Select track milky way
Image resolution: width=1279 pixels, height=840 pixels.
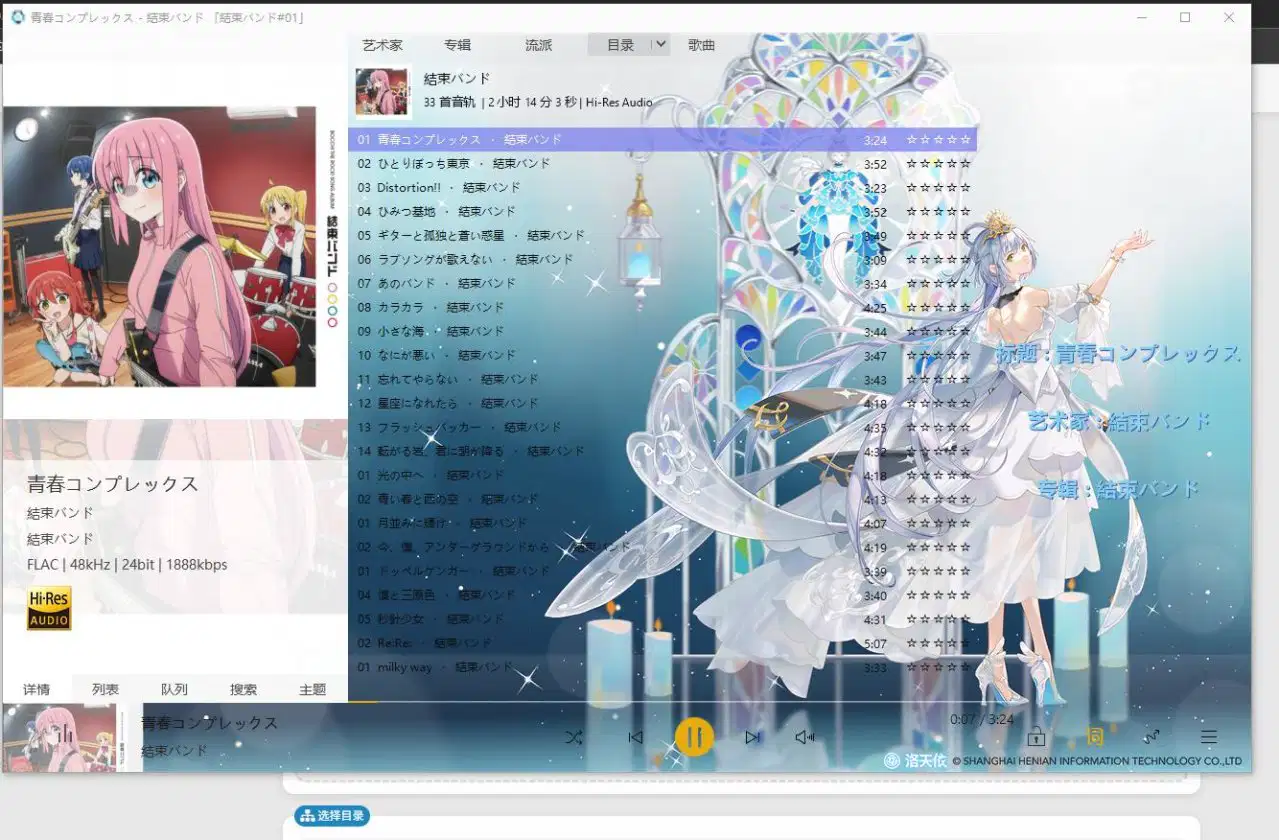pyautogui.click(x=662, y=668)
